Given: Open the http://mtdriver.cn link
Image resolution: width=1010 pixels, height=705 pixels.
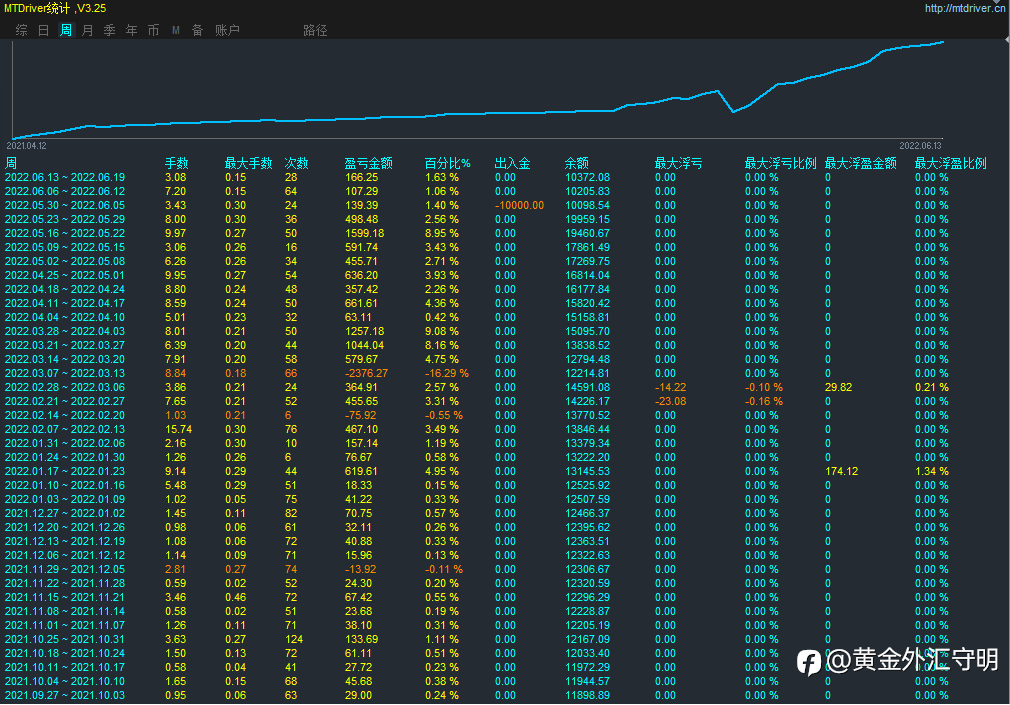Looking at the screenshot, I should [x=963, y=8].
